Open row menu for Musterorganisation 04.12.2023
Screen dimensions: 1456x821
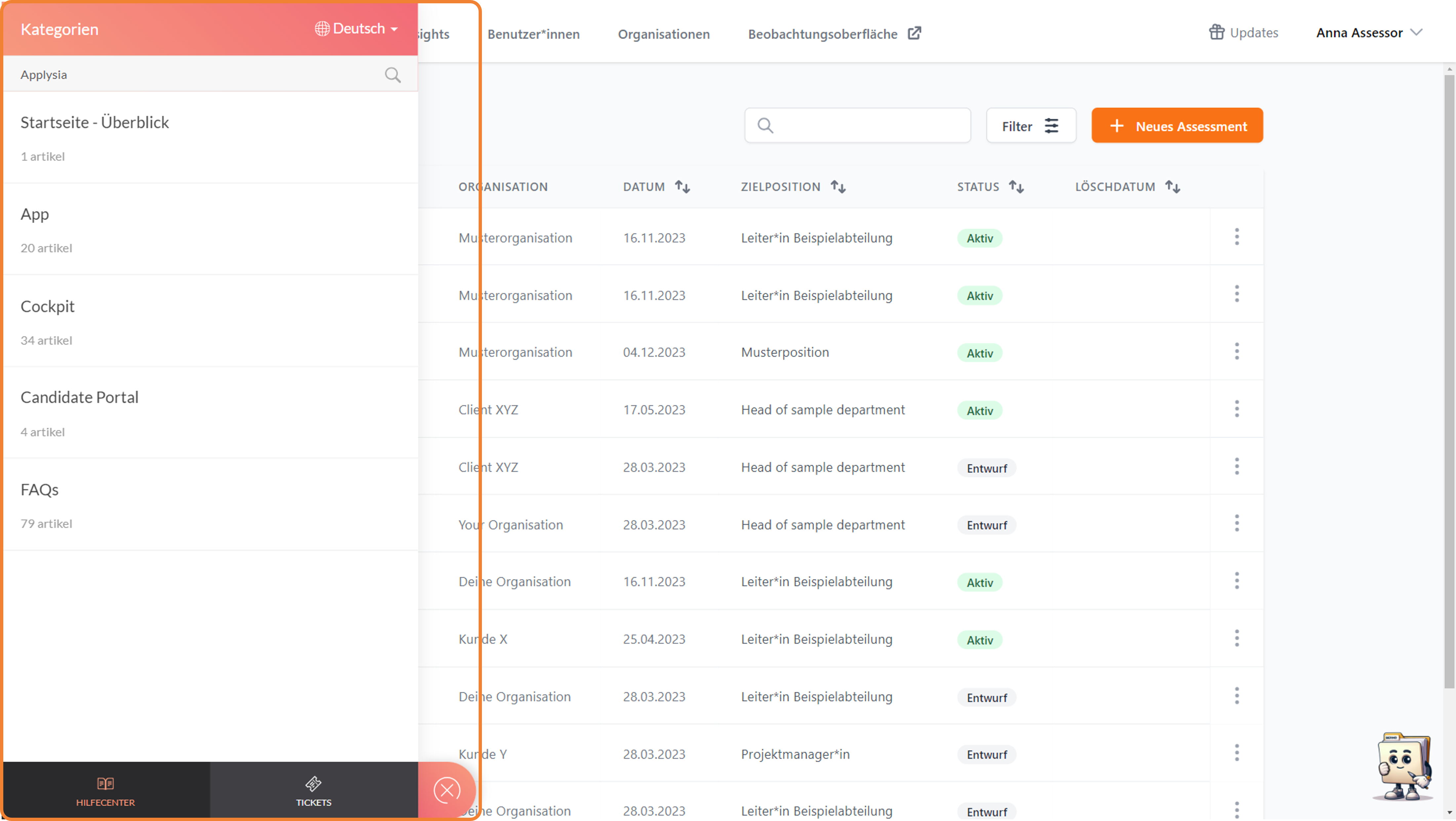[1237, 352]
